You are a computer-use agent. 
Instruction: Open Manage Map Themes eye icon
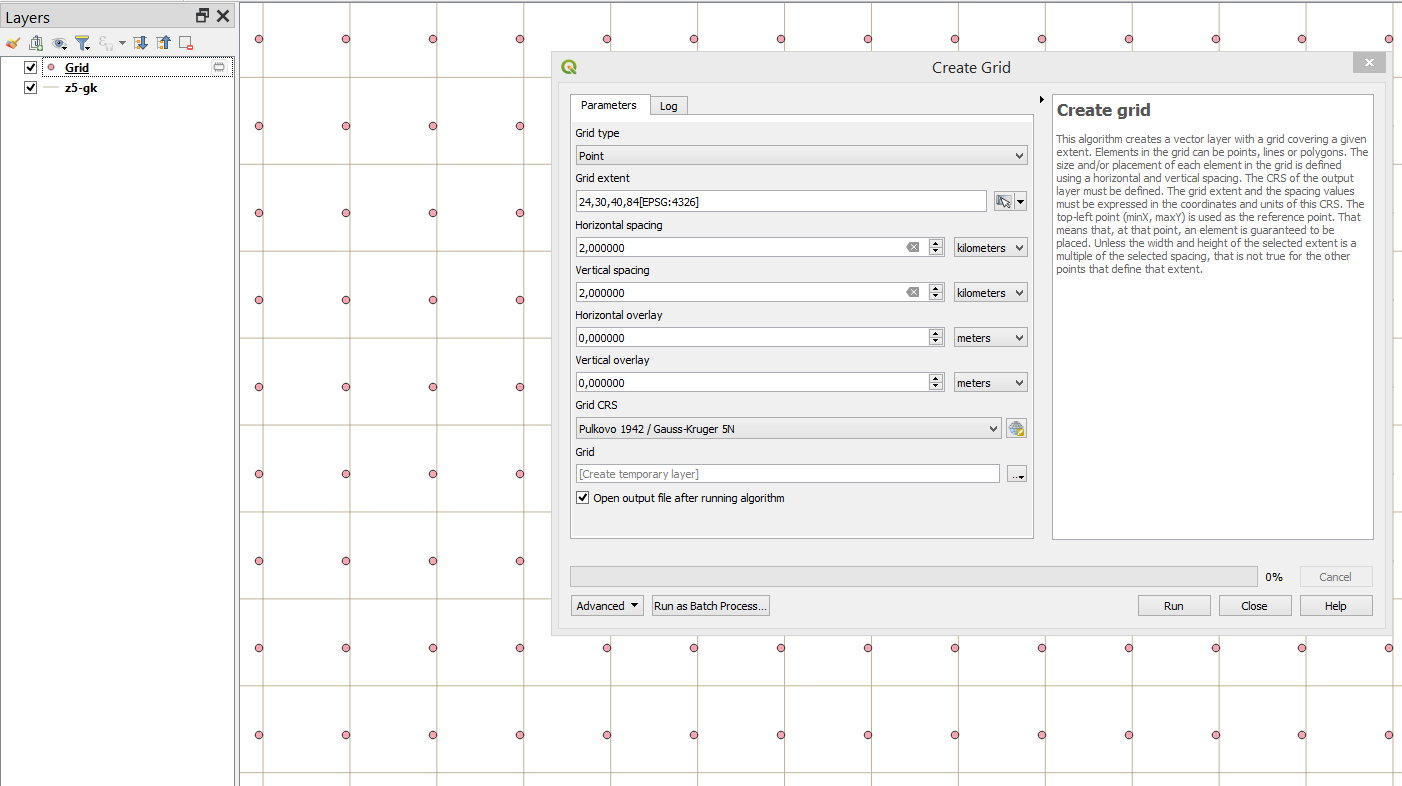click(x=60, y=43)
